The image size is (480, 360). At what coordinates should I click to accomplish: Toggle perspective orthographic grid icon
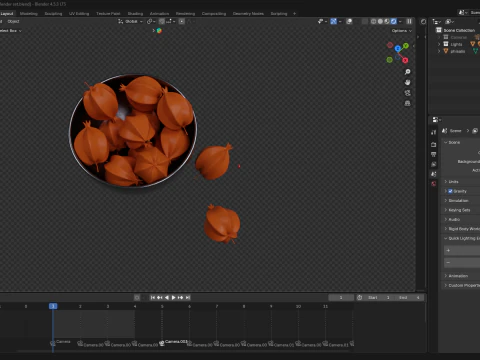[x=407, y=103]
